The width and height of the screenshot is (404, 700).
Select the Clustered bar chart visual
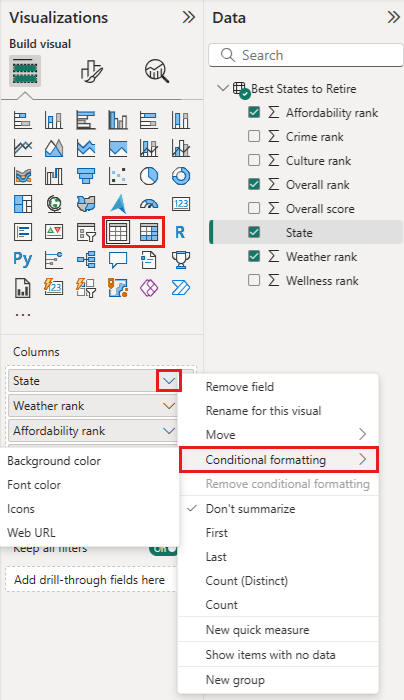click(86, 120)
